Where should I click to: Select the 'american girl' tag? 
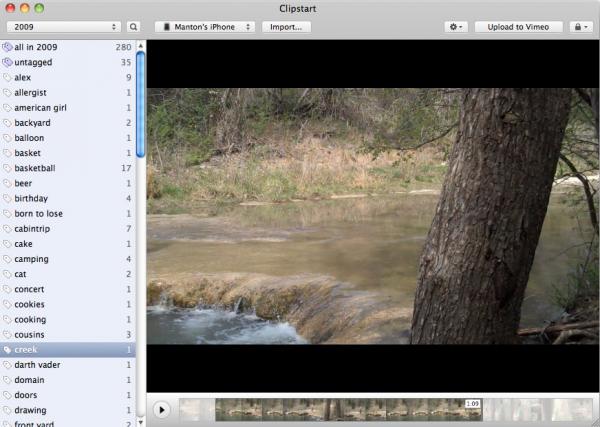[x=68, y=108]
